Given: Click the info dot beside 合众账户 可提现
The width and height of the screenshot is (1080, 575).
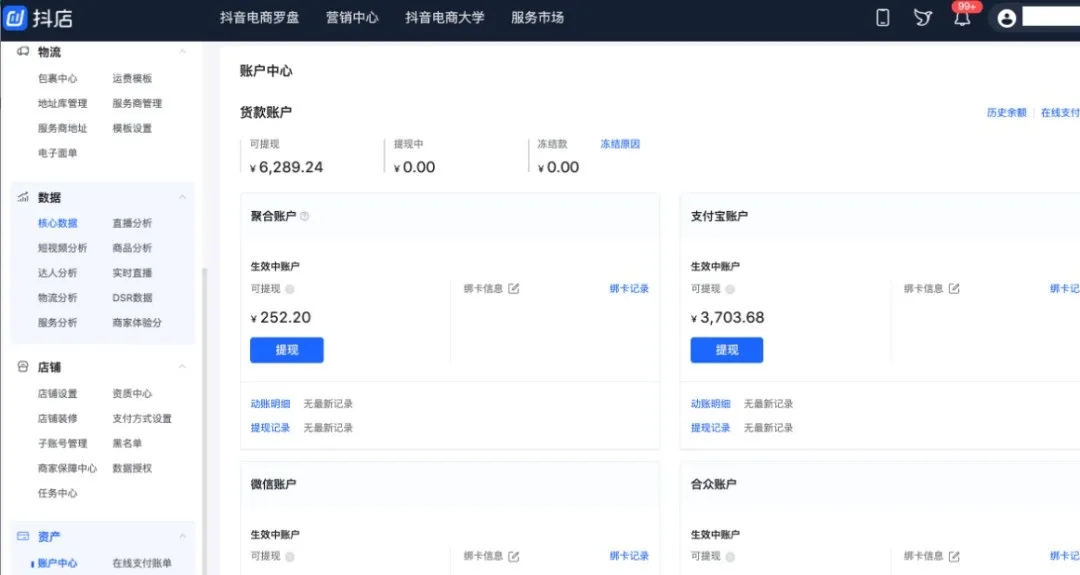Looking at the screenshot, I should click(x=730, y=557).
